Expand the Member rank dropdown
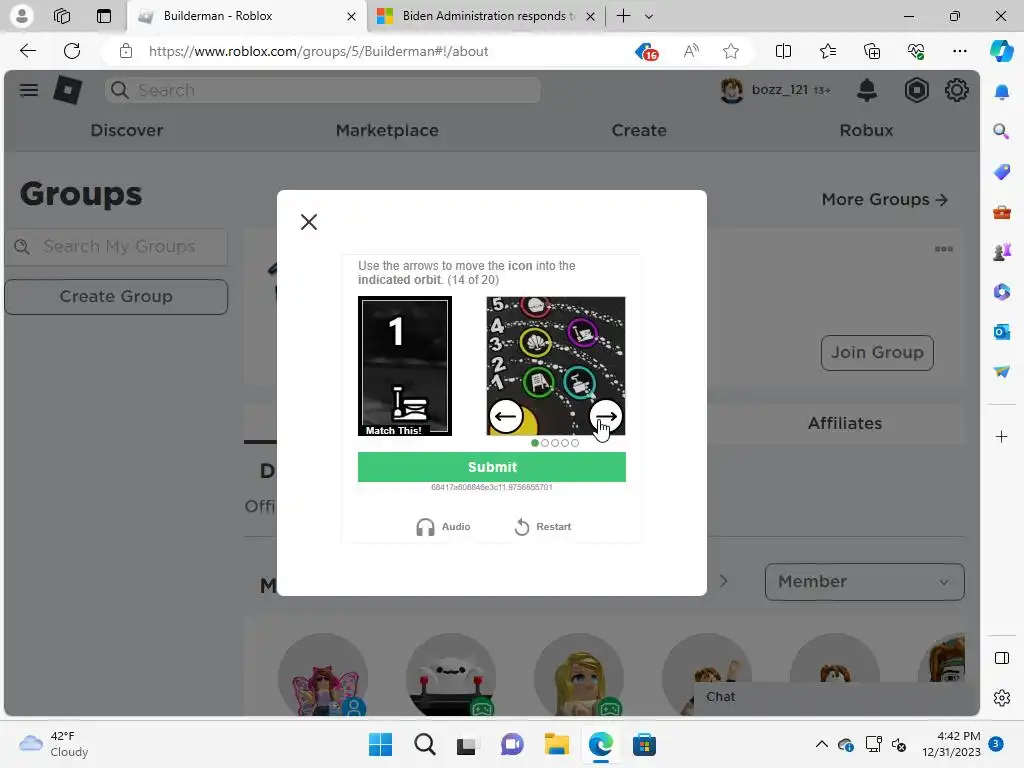 pos(865,582)
